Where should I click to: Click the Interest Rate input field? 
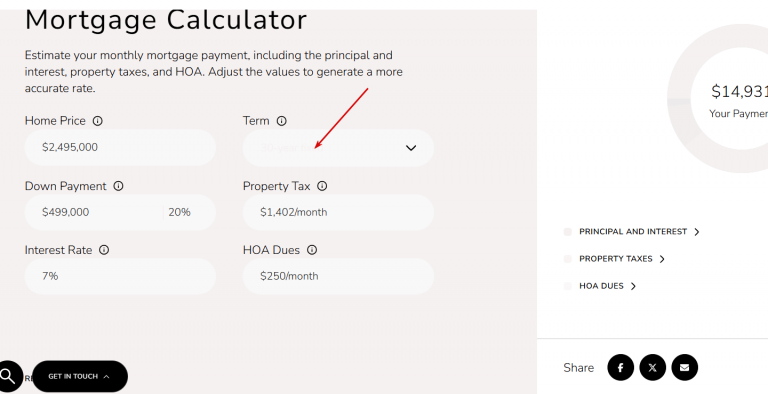[120, 276]
